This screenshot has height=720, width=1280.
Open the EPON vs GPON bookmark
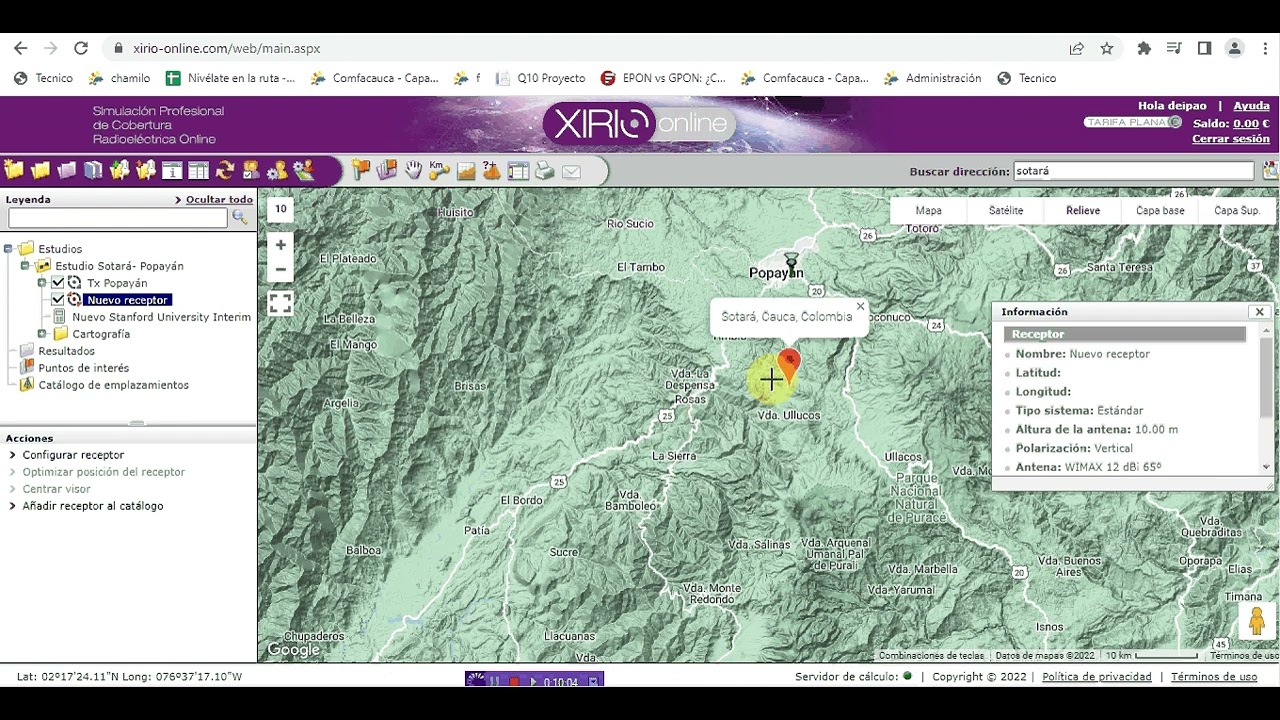[x=664, y=78]
